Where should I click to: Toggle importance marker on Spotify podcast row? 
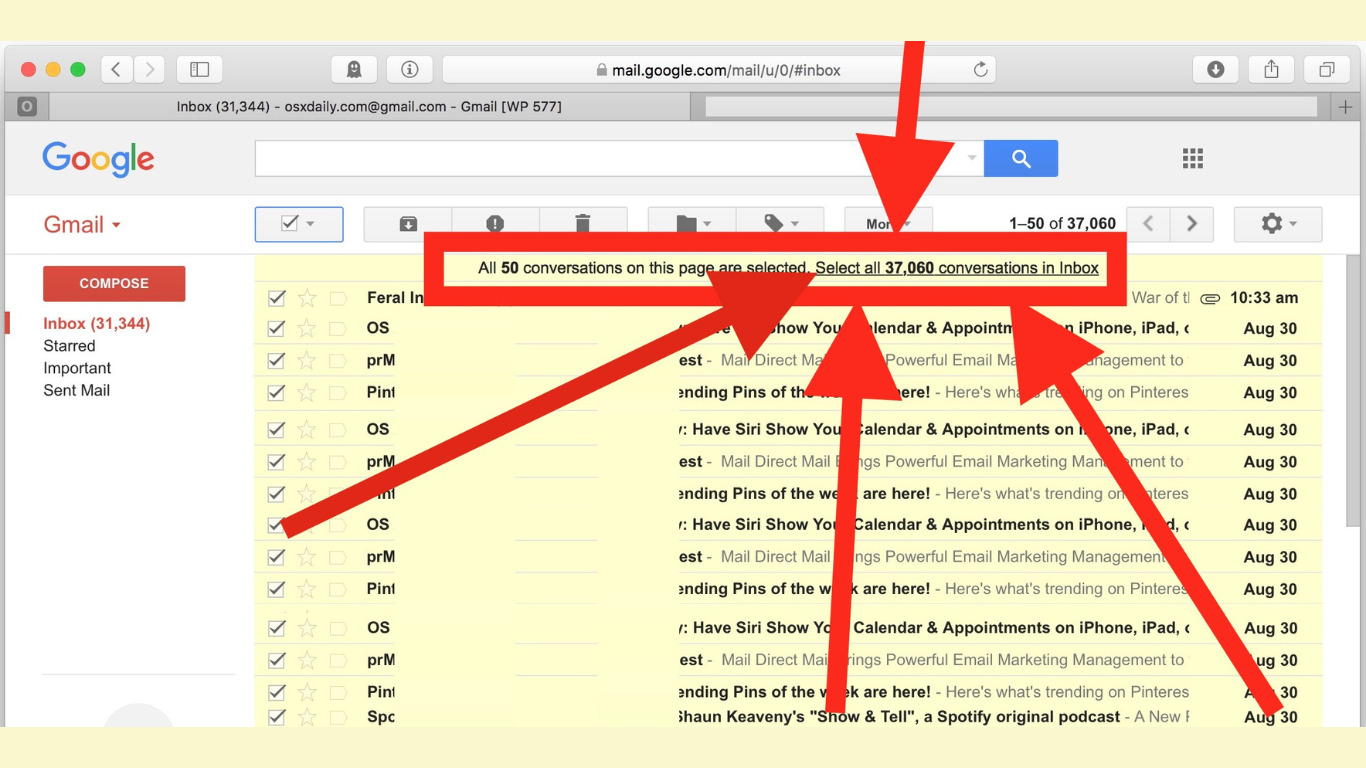coord(338,717)
